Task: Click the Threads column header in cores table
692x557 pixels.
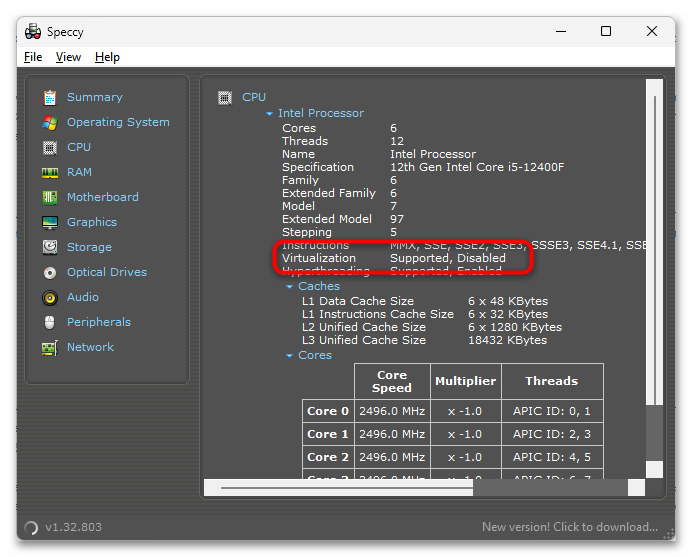Action: pyautogui.click(x=552, y=382)
